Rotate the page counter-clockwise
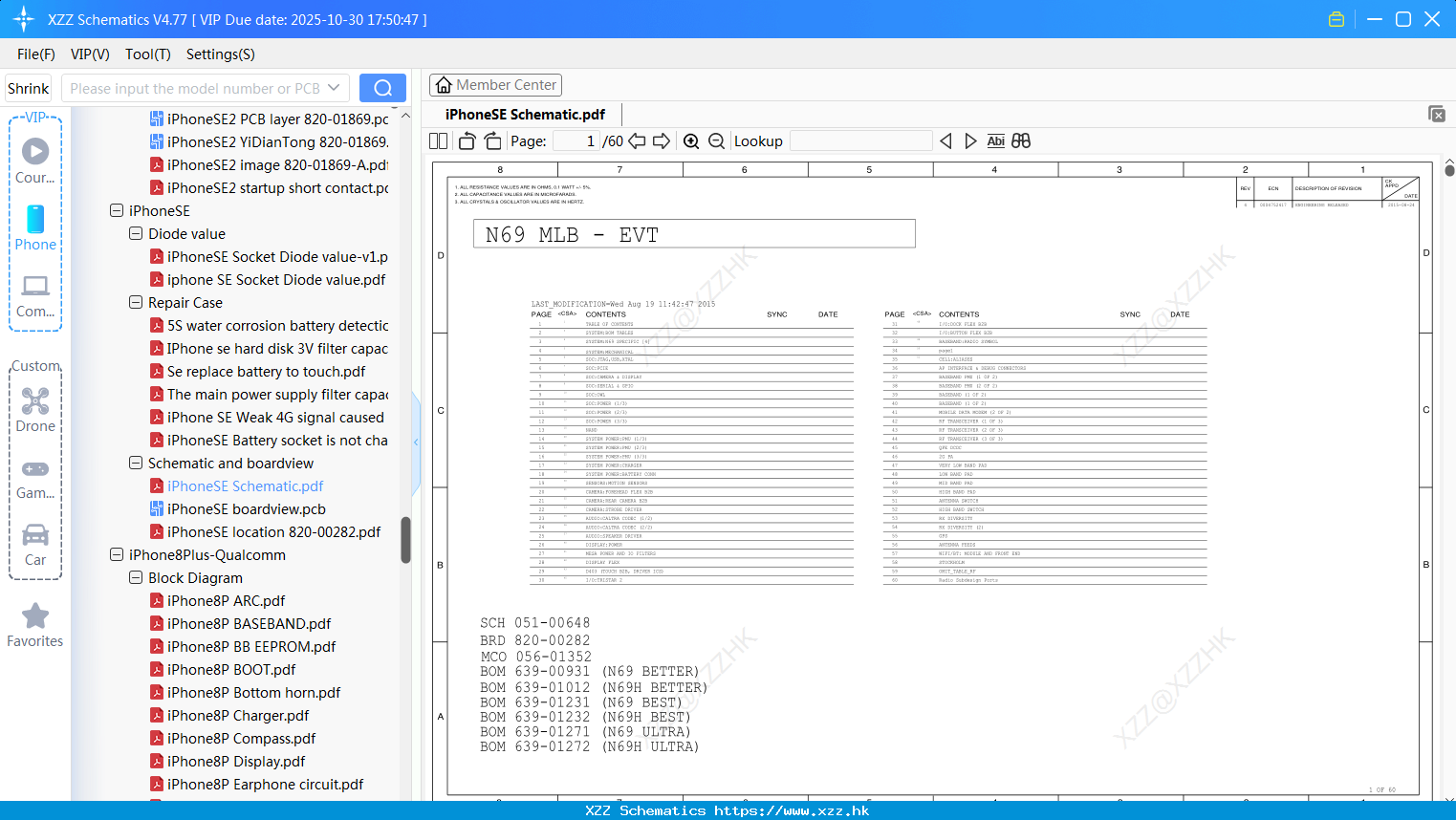The width and height of the screenshot is (1456, 820). pos(467,141)
